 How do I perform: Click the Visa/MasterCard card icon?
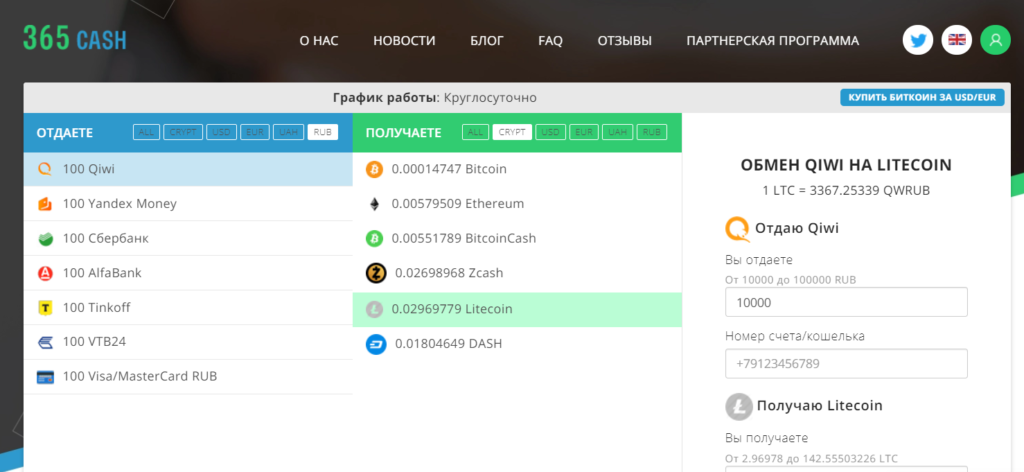pos(45,377)
